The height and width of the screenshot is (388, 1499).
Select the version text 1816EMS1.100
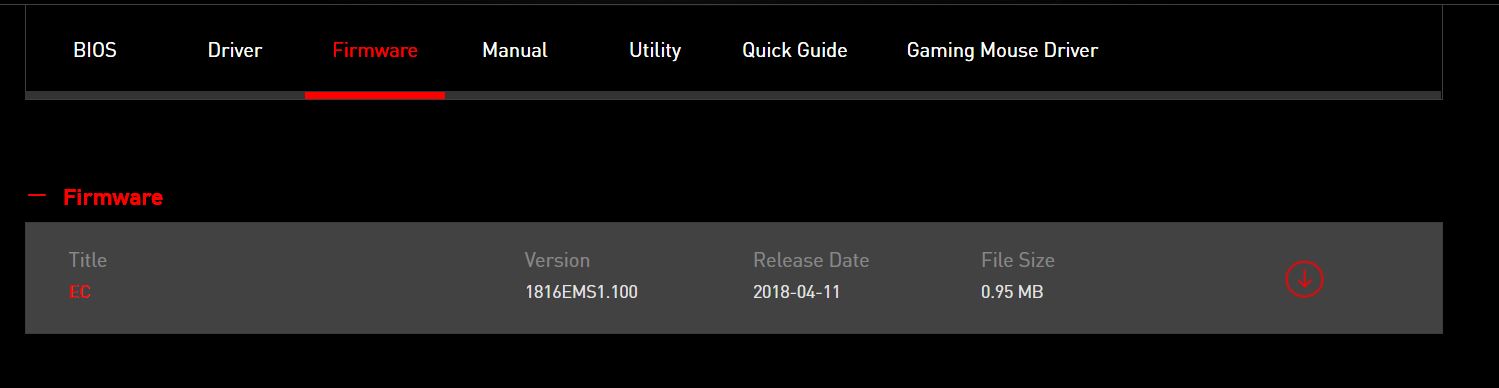click(581, 292)
